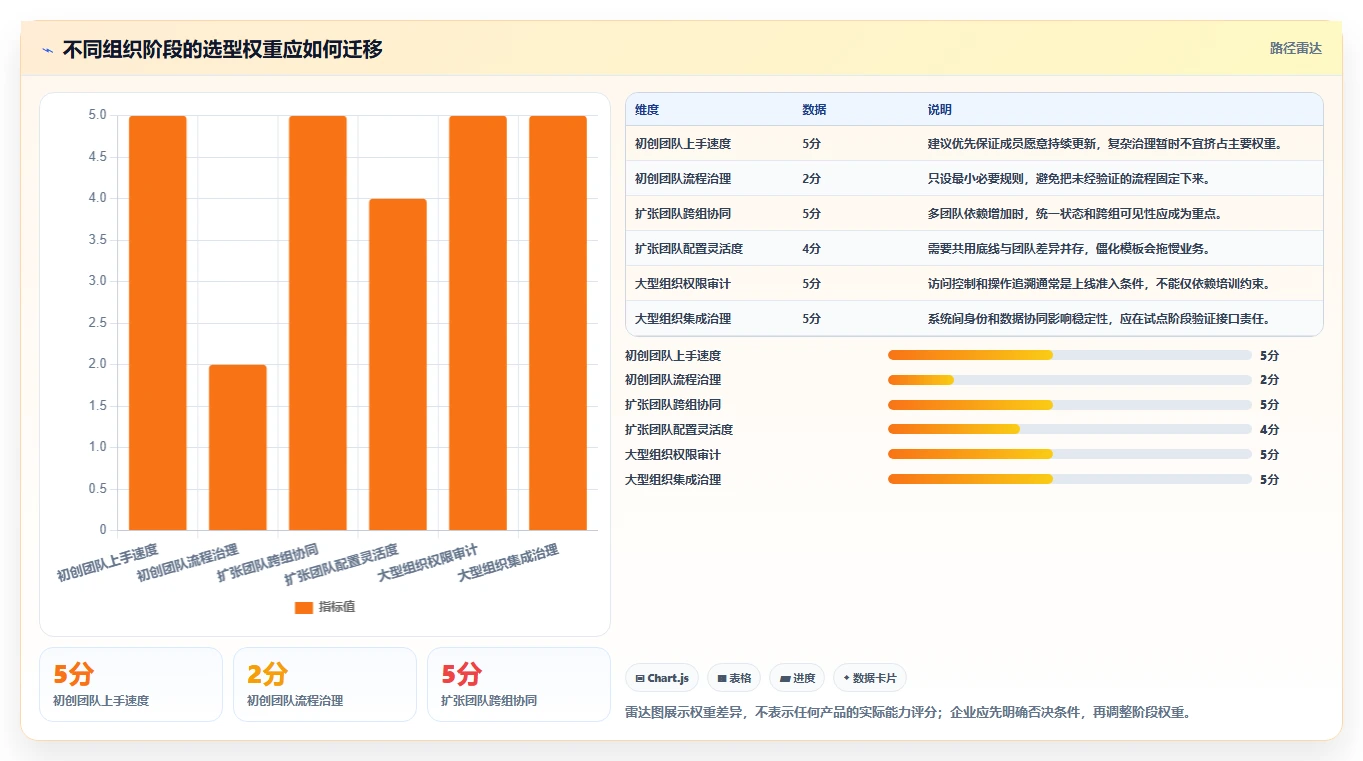Click the 大型组织集成治理 progress bar

(x=1070, y=479)
